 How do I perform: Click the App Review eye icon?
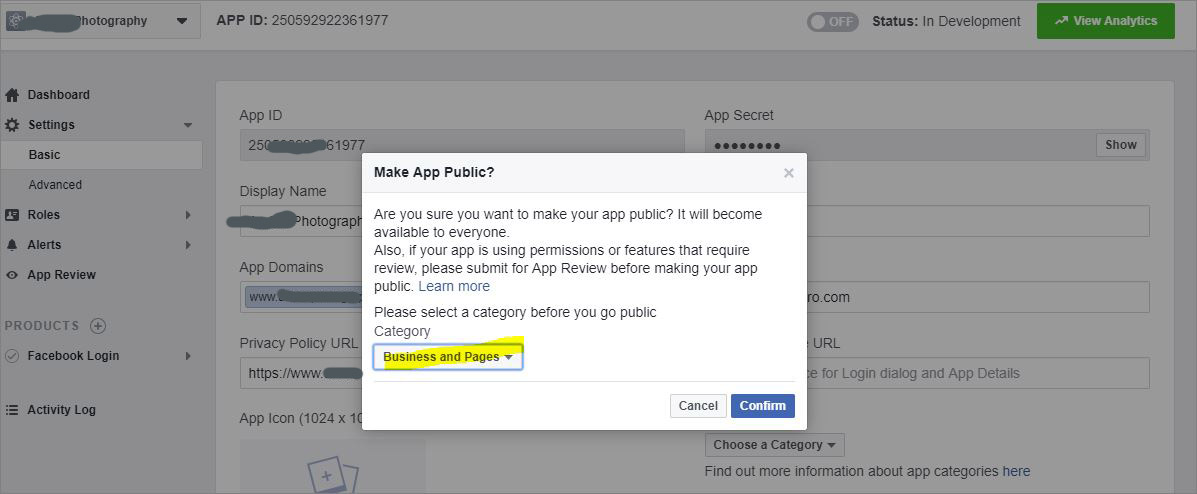(11, 275)
